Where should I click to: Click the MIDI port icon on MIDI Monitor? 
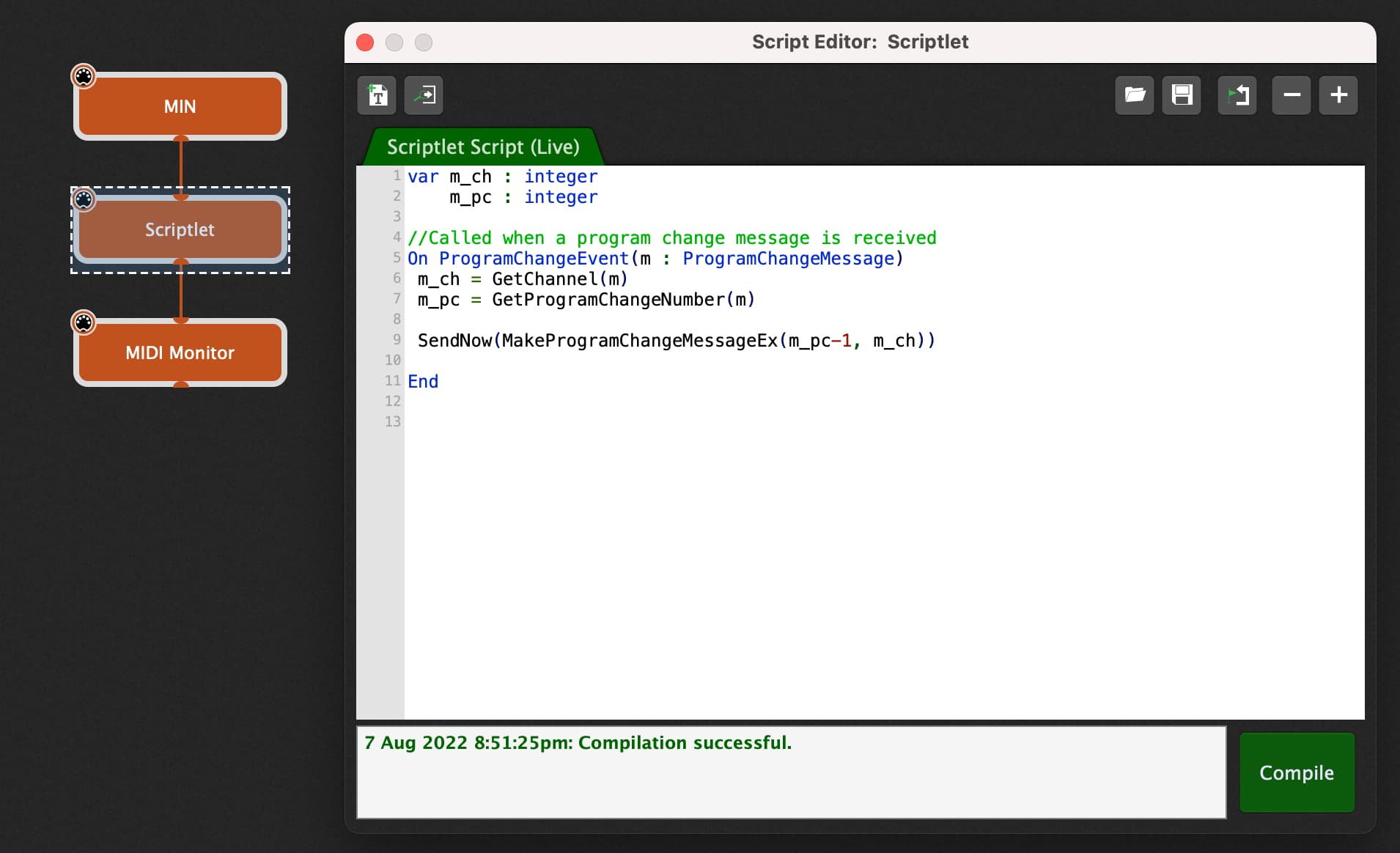[x=84, y=322]
